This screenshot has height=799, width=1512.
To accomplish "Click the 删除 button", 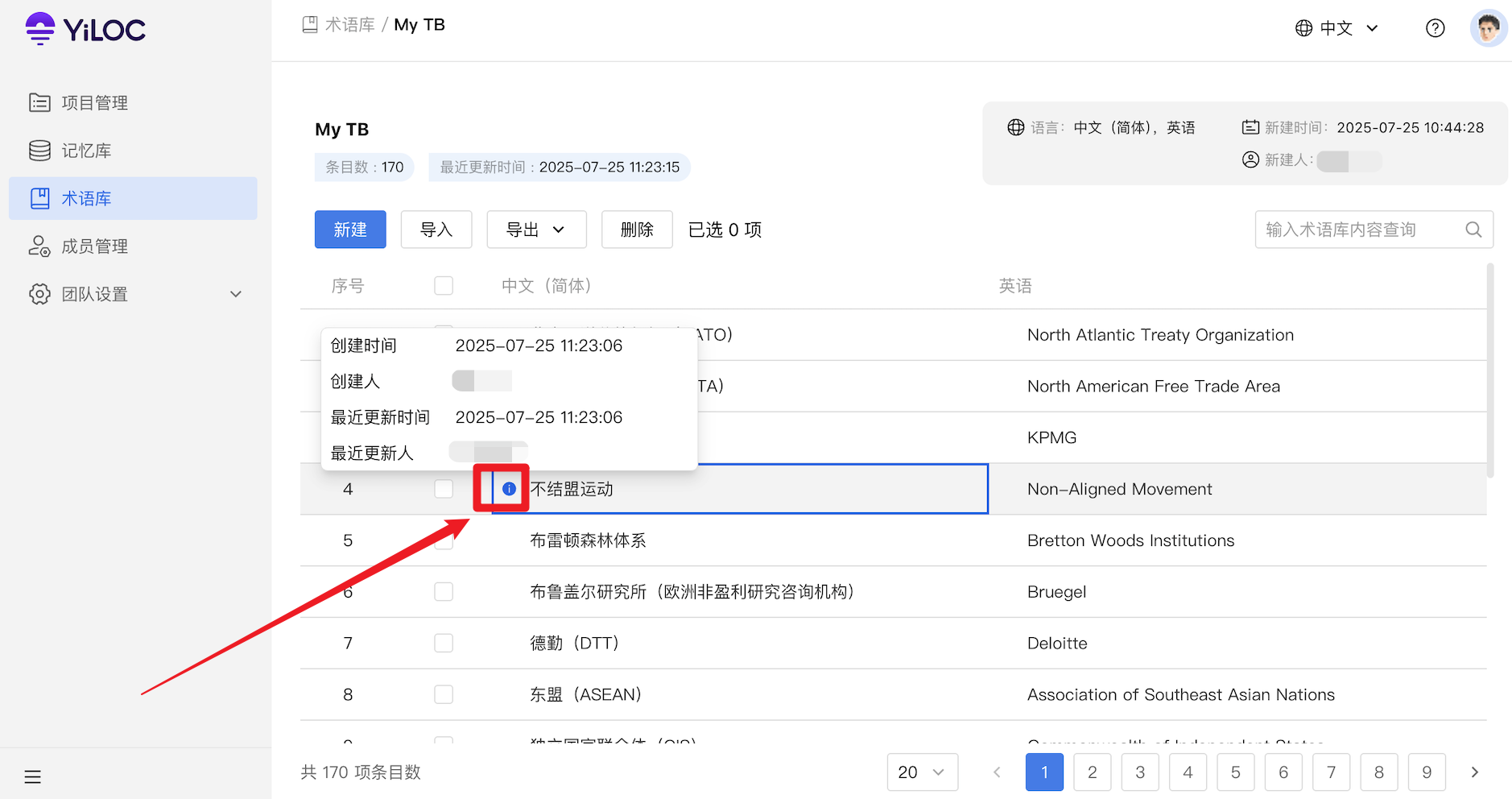I will coord(637,230).
